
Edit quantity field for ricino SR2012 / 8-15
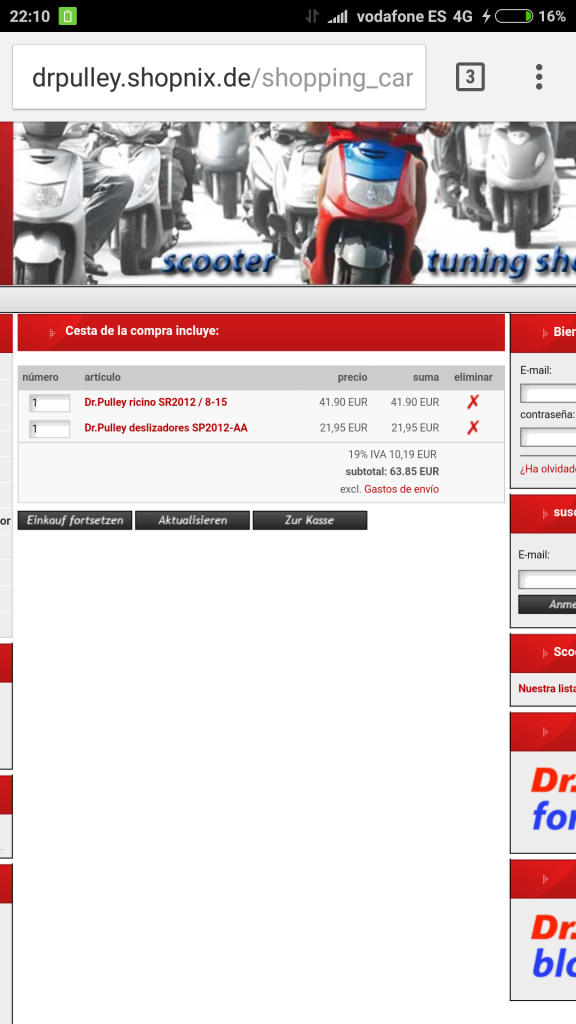[50, 403]
